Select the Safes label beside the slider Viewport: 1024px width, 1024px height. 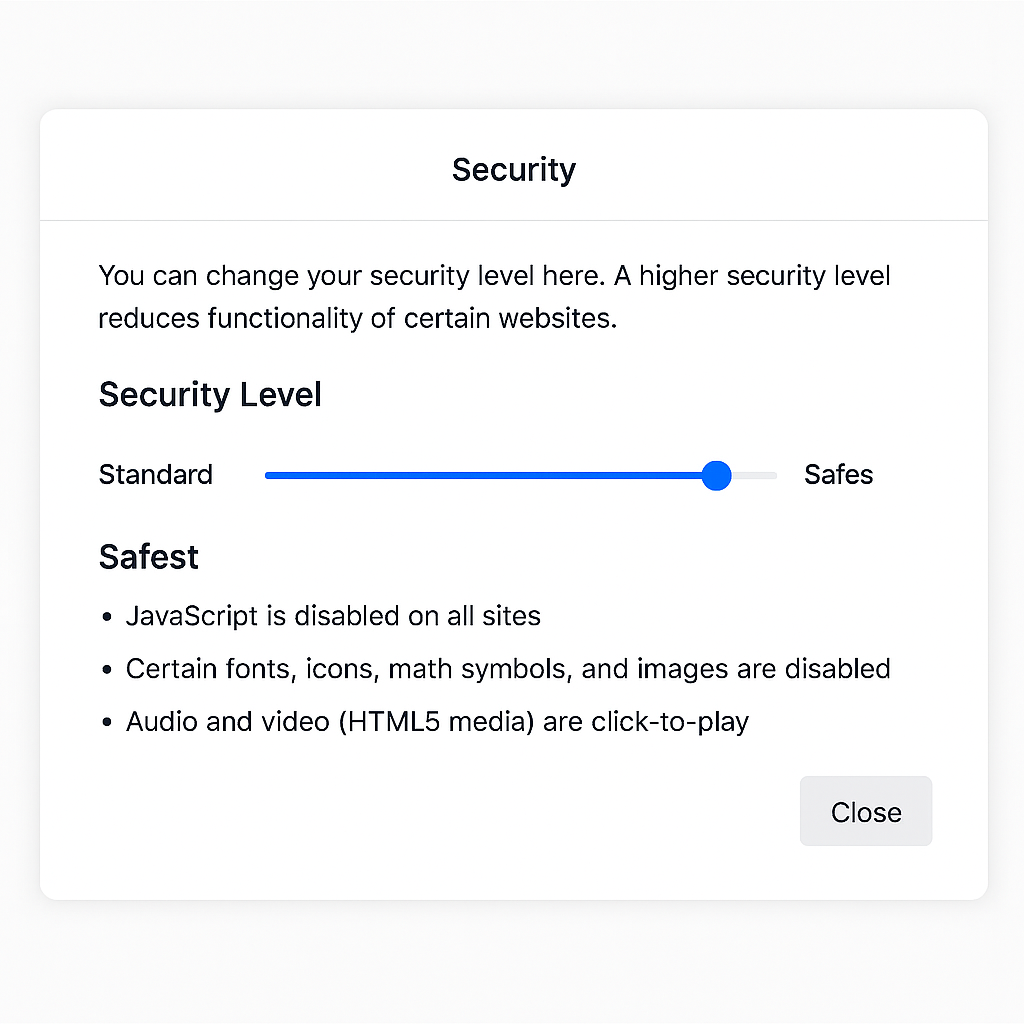click(x=839, y=475)
